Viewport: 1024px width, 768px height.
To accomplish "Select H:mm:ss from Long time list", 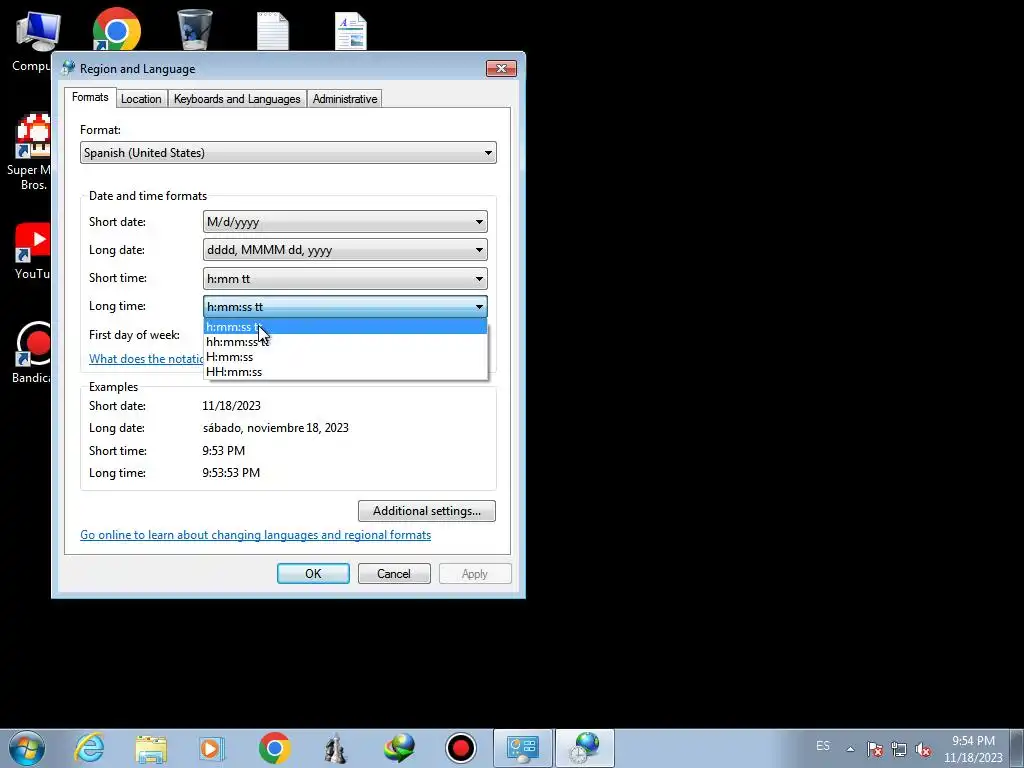I will click(345, 357).
